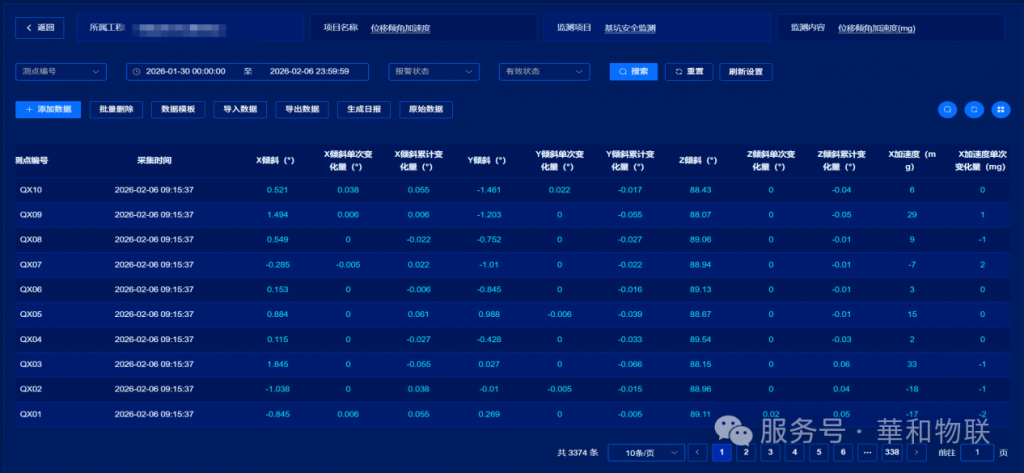Select page 3 in pagination
1024x473 pixels.
point(770,452)
